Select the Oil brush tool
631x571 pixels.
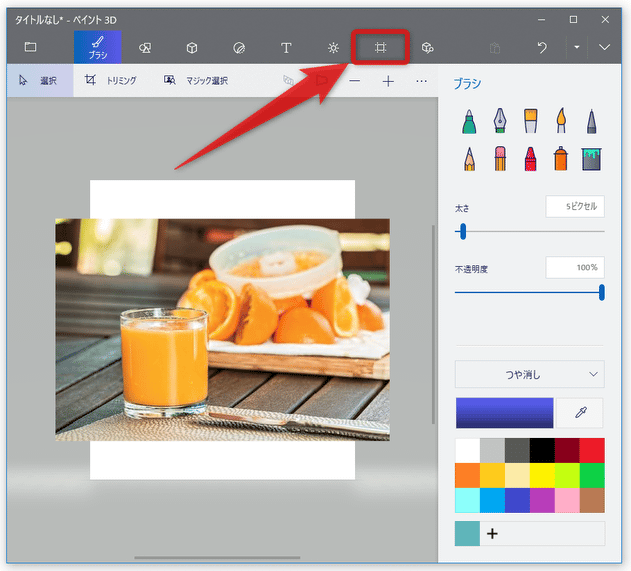(x=530, y=120)
